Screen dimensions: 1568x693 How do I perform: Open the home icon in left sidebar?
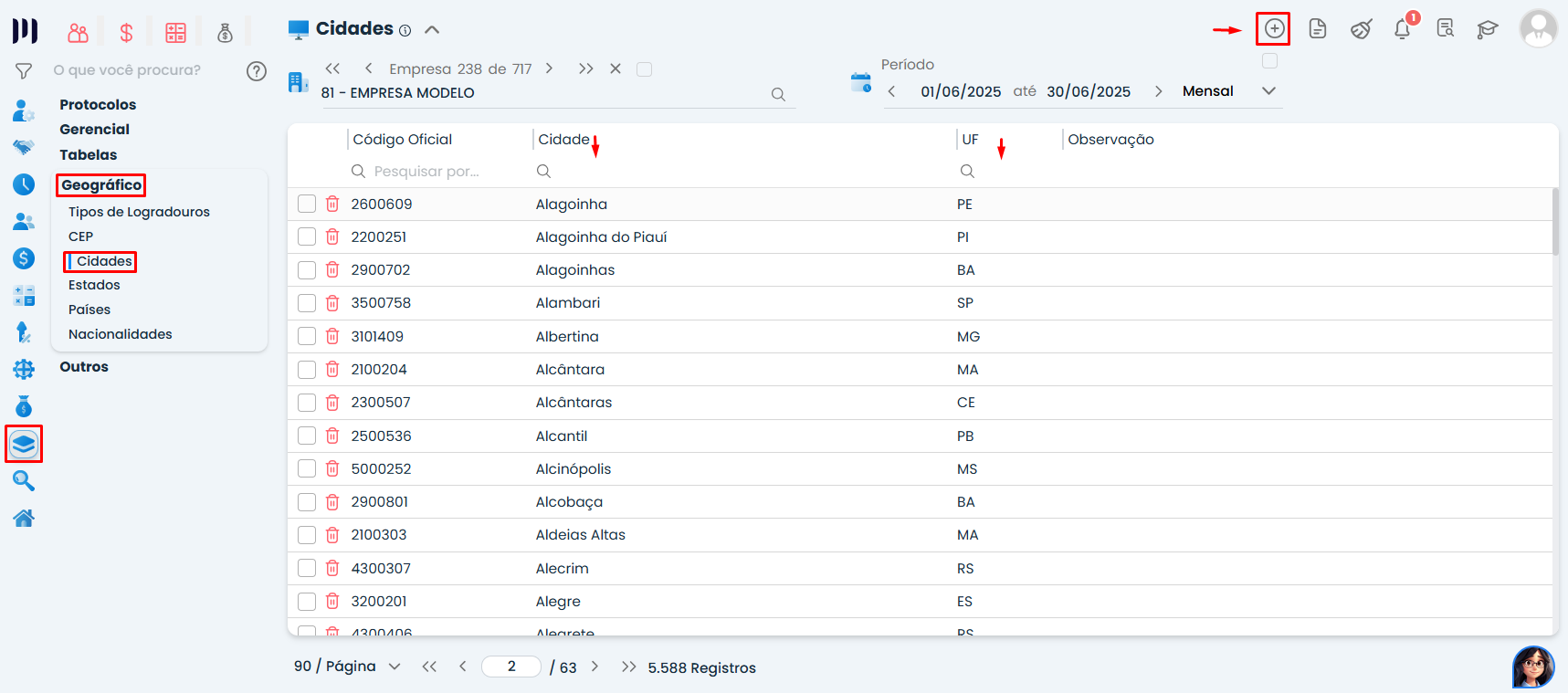pyautogui.click(x=24, y=519)
